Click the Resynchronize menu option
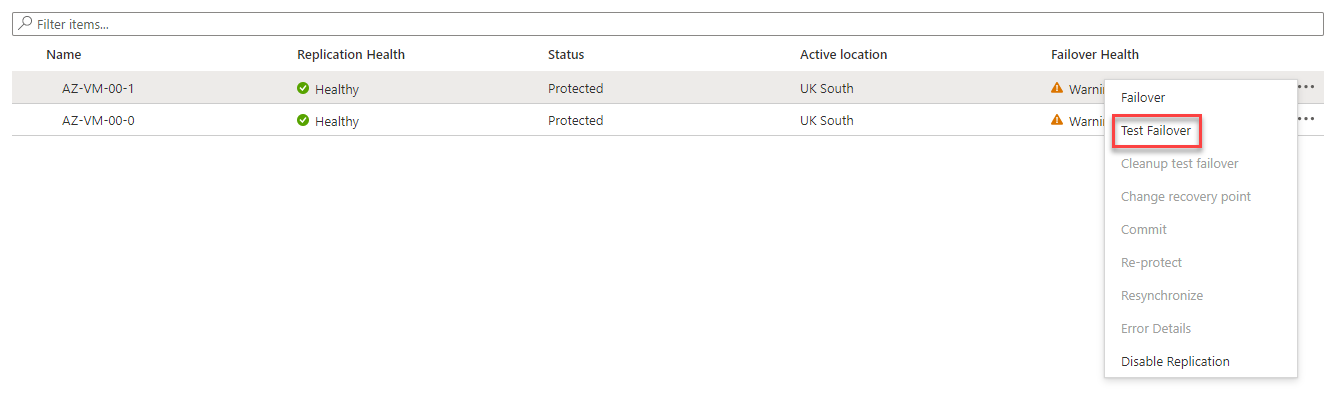This screenshot has width=1329, height=402. 1162,296
